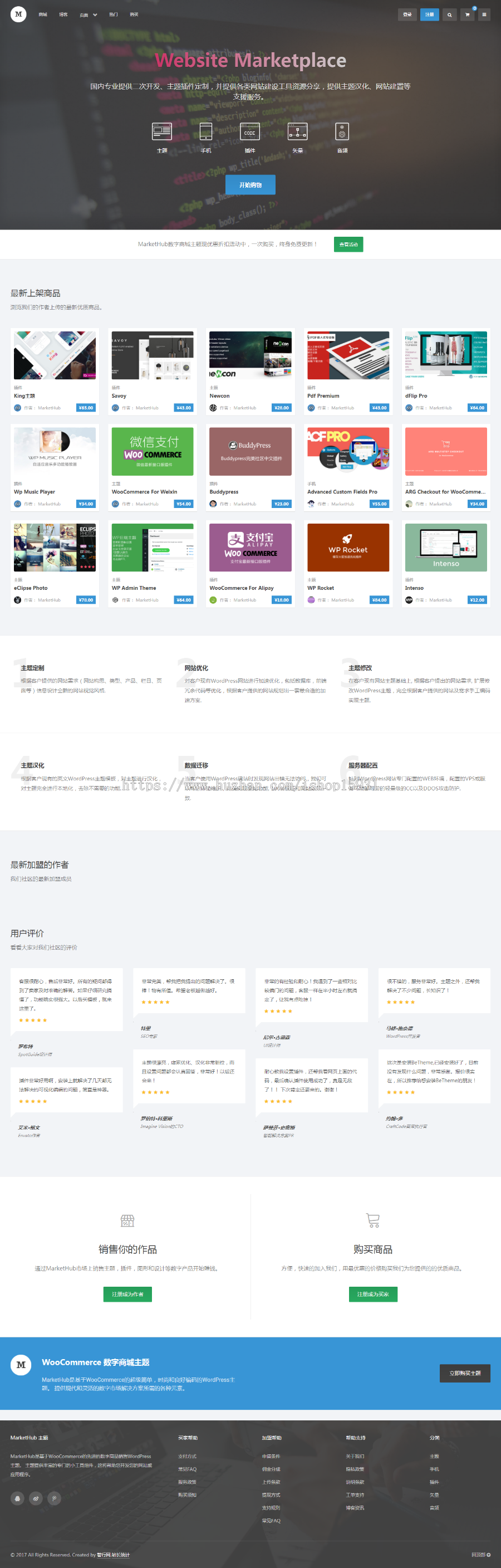The width and height of the screenshot is (501, 1568).
Task: Click the ¥12.00 price tag on Intenso
Action: point(477,600)
